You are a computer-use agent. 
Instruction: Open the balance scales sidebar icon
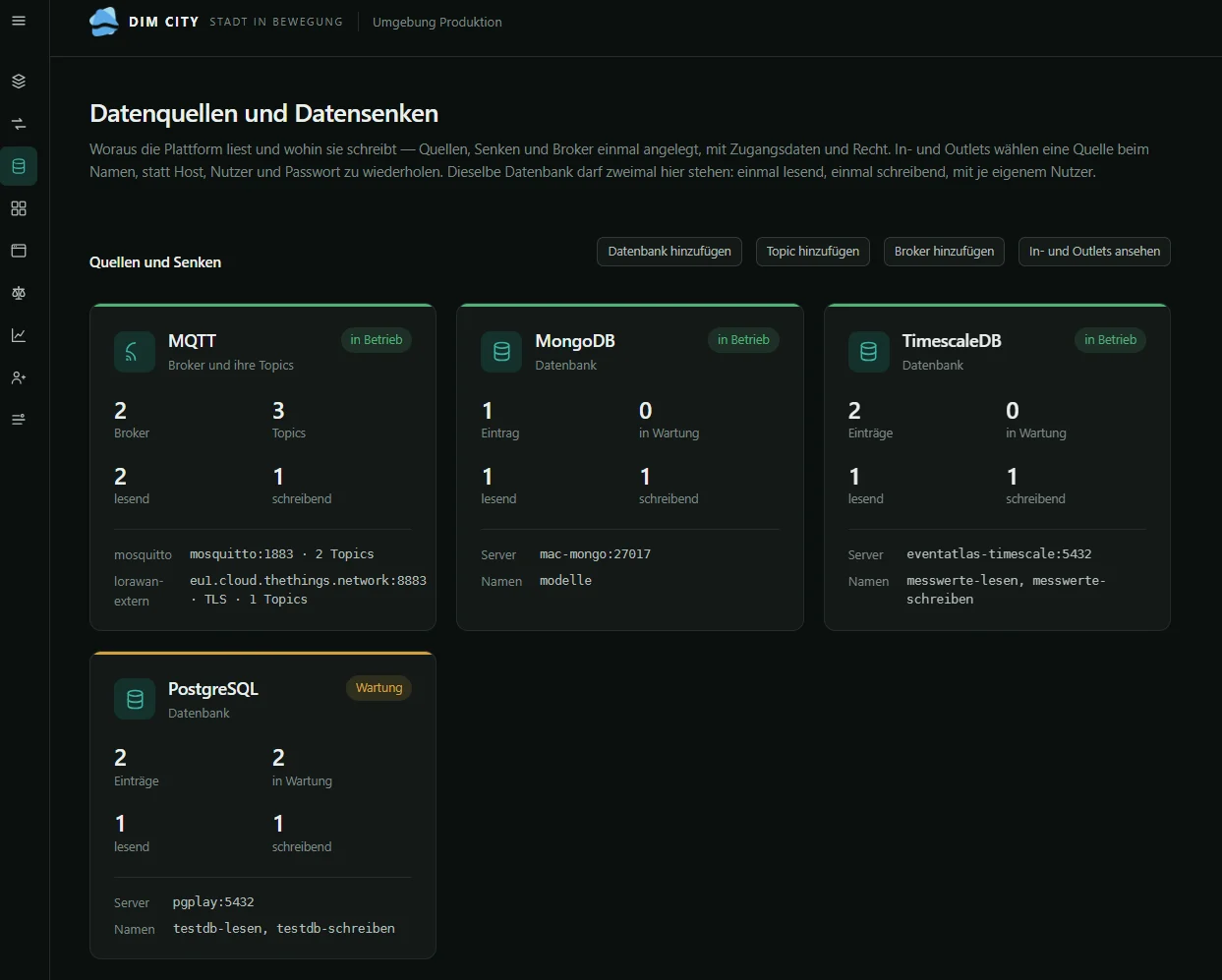(19, 293)
